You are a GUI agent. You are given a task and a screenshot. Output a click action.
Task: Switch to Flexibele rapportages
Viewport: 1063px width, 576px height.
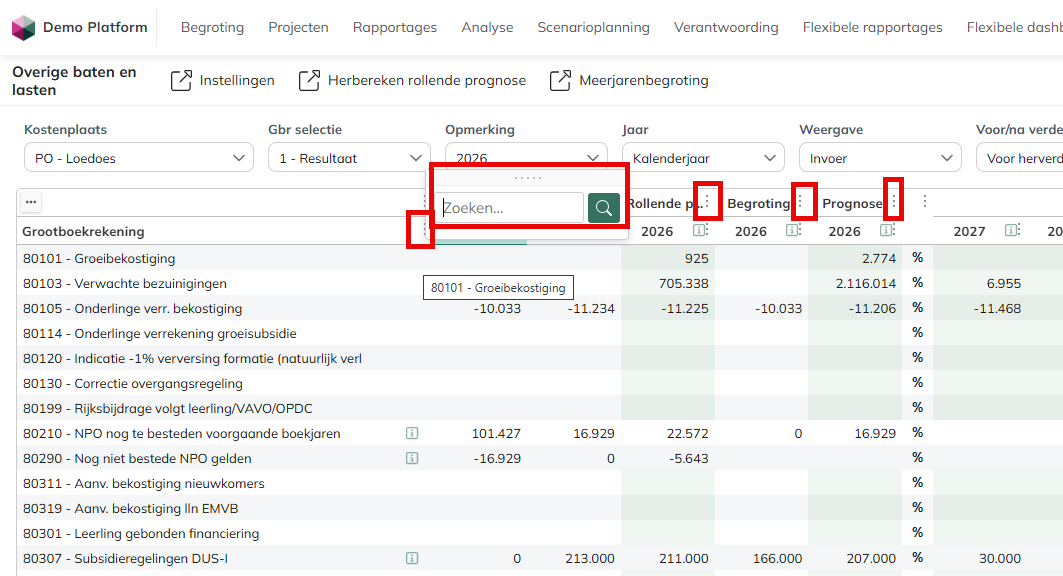(873, 28)
